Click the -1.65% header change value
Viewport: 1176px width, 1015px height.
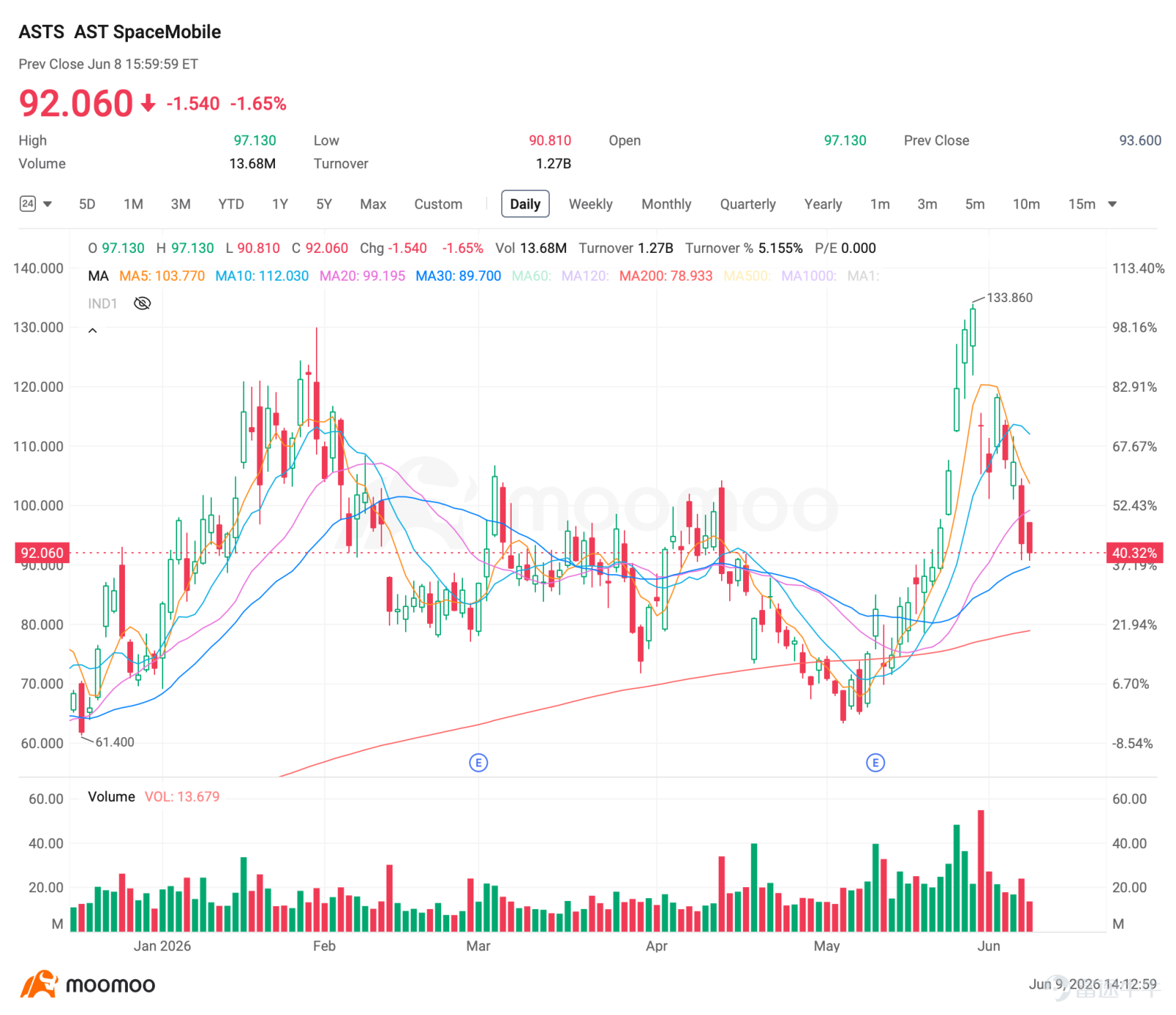(258, 104)
